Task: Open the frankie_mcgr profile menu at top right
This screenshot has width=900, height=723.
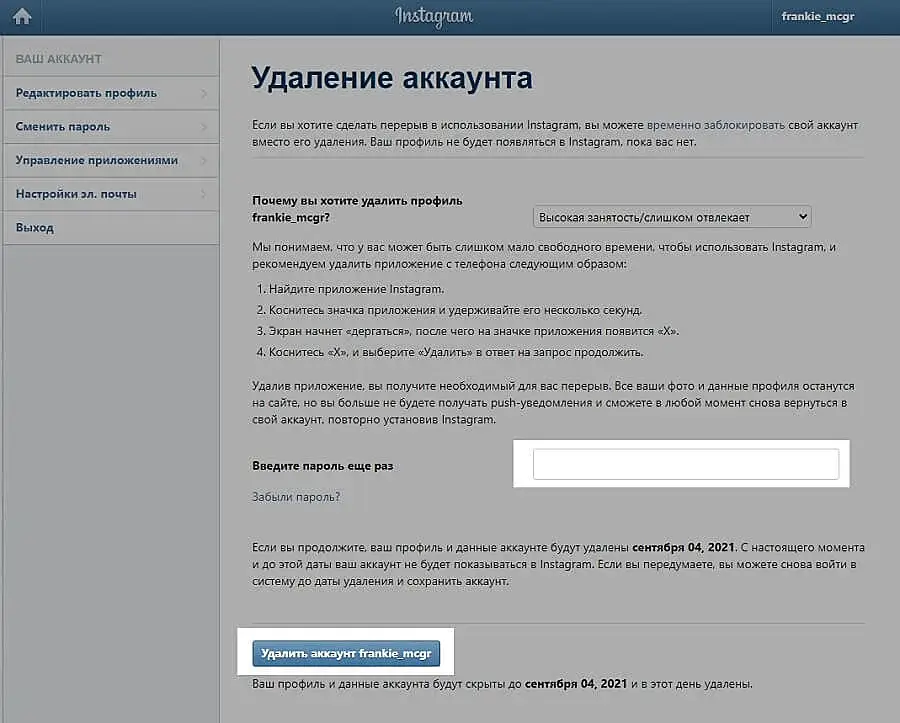Action: [817, 17]
